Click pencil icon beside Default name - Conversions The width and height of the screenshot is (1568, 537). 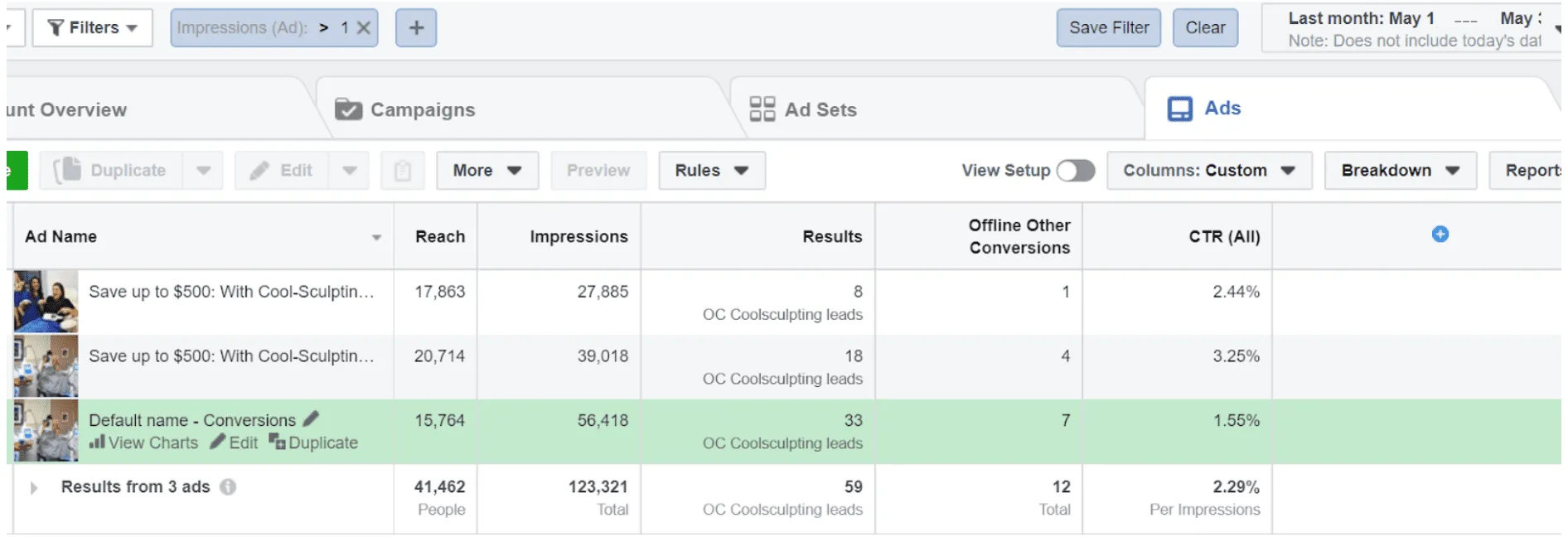coord(311,419)
